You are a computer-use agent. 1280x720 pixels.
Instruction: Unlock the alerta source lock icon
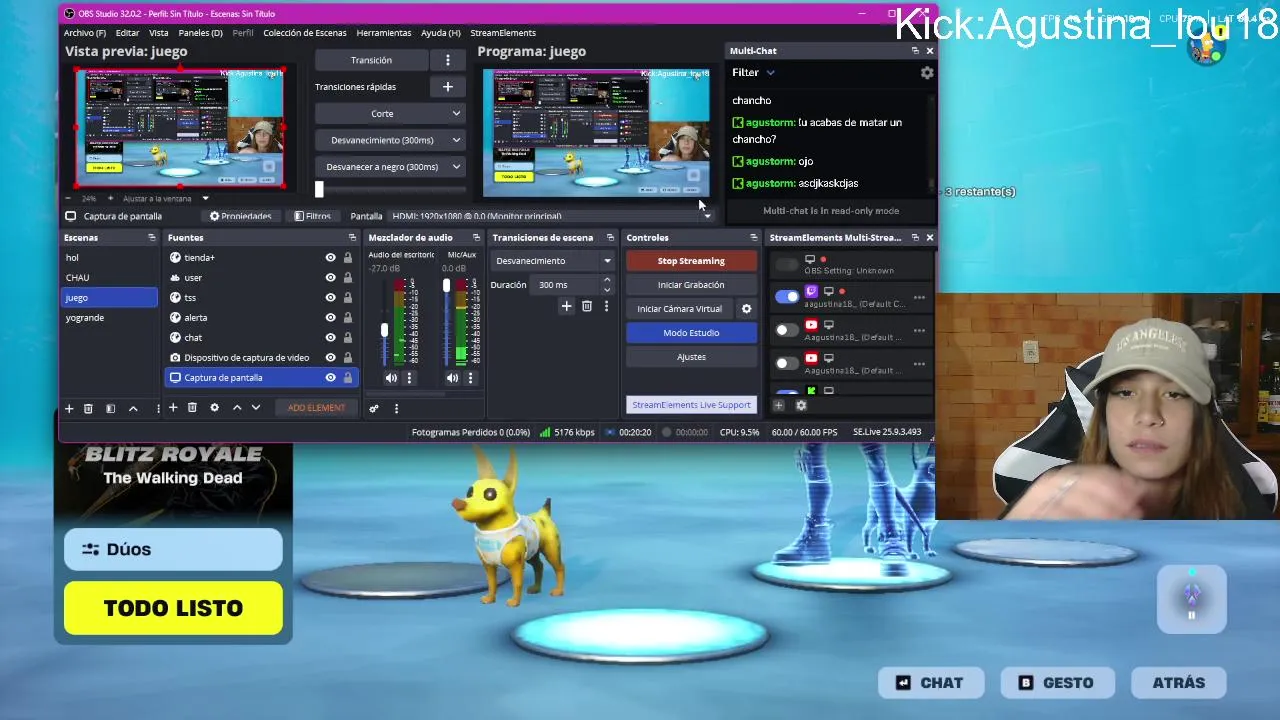pyautogui.click(x=348, y=318)
